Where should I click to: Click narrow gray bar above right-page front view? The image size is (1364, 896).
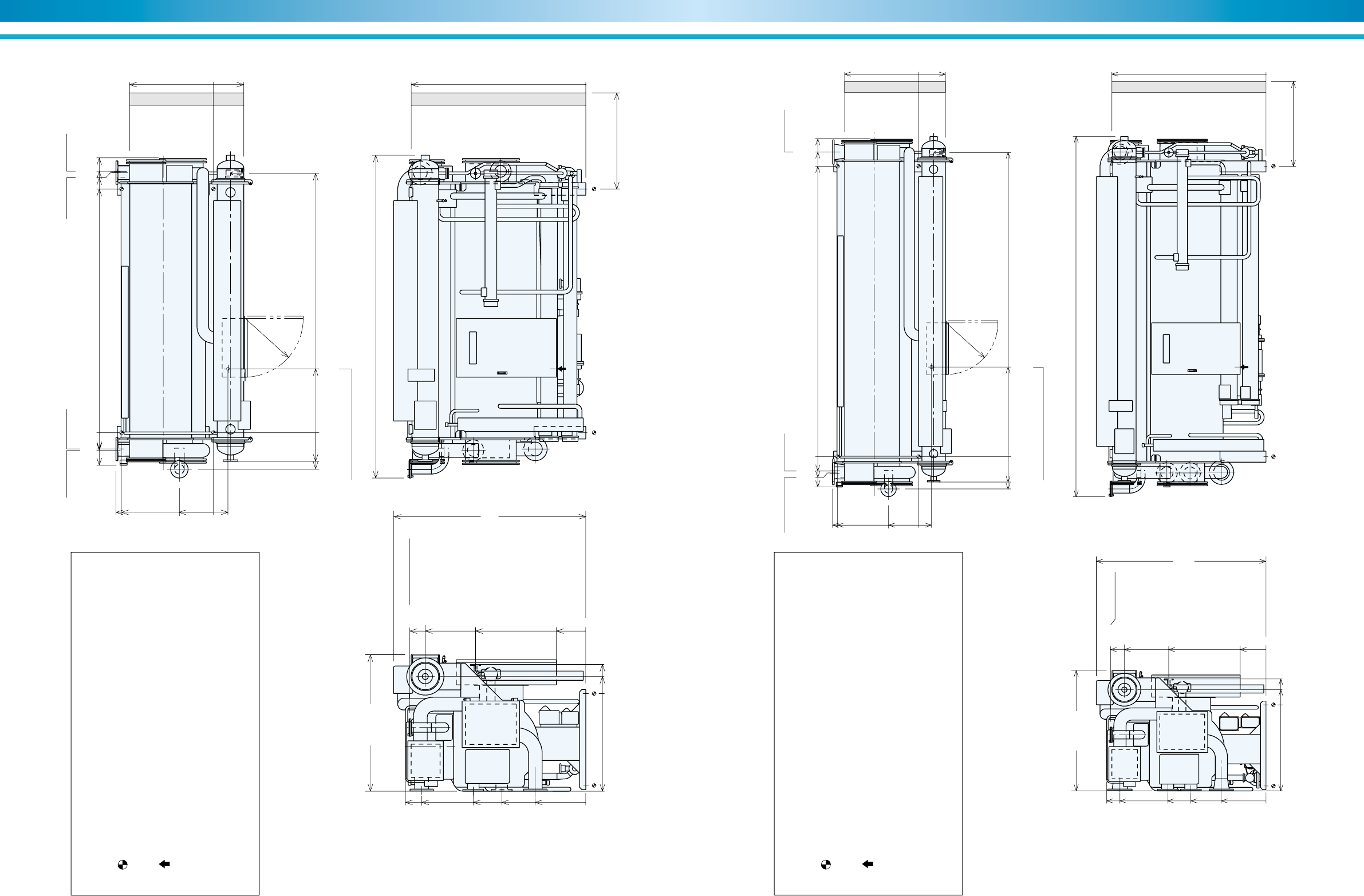[x=894, y=87]
